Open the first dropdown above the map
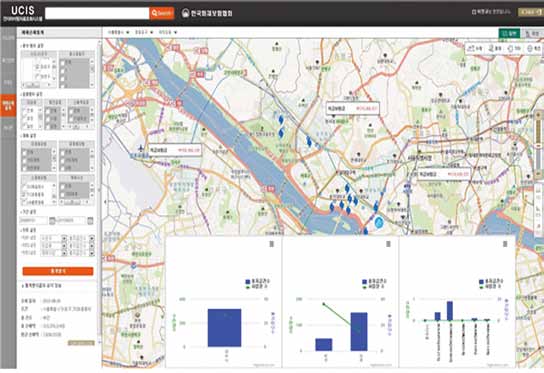This screenshot has height=373, width=544. click(118, 32)
